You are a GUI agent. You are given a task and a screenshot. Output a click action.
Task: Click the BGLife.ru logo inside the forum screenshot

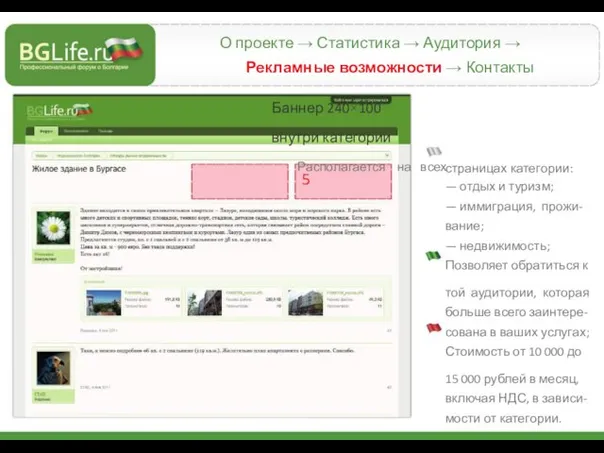pyautogui.click(x=59, y=111)
